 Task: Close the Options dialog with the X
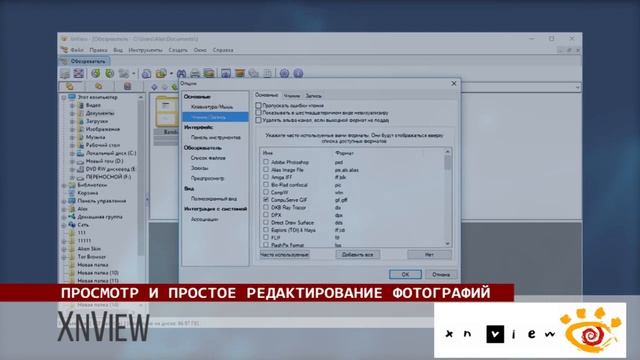(x=454, y=83)
